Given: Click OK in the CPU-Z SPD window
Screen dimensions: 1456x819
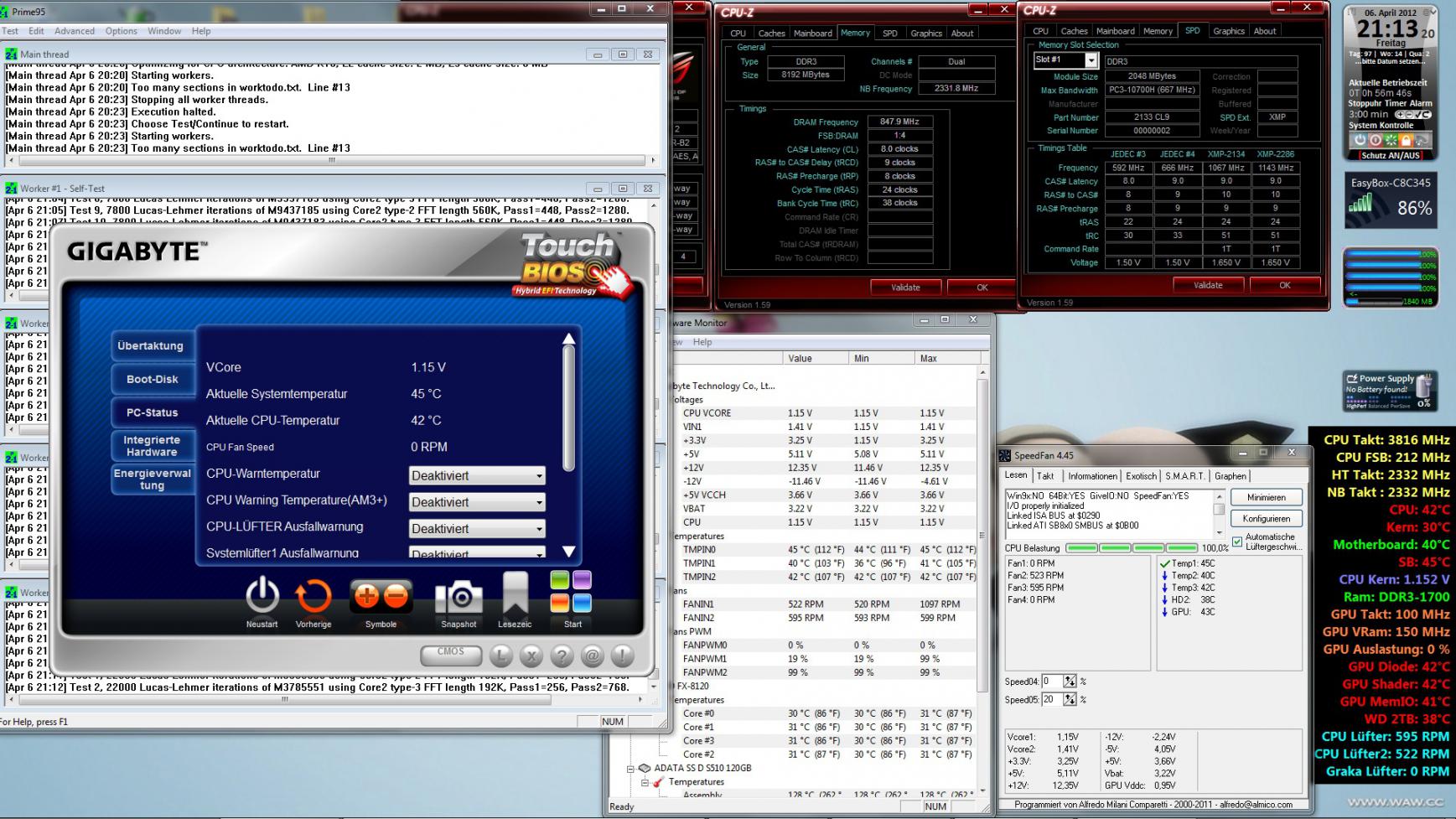Looking at the screenshot, I should 1284,285.
